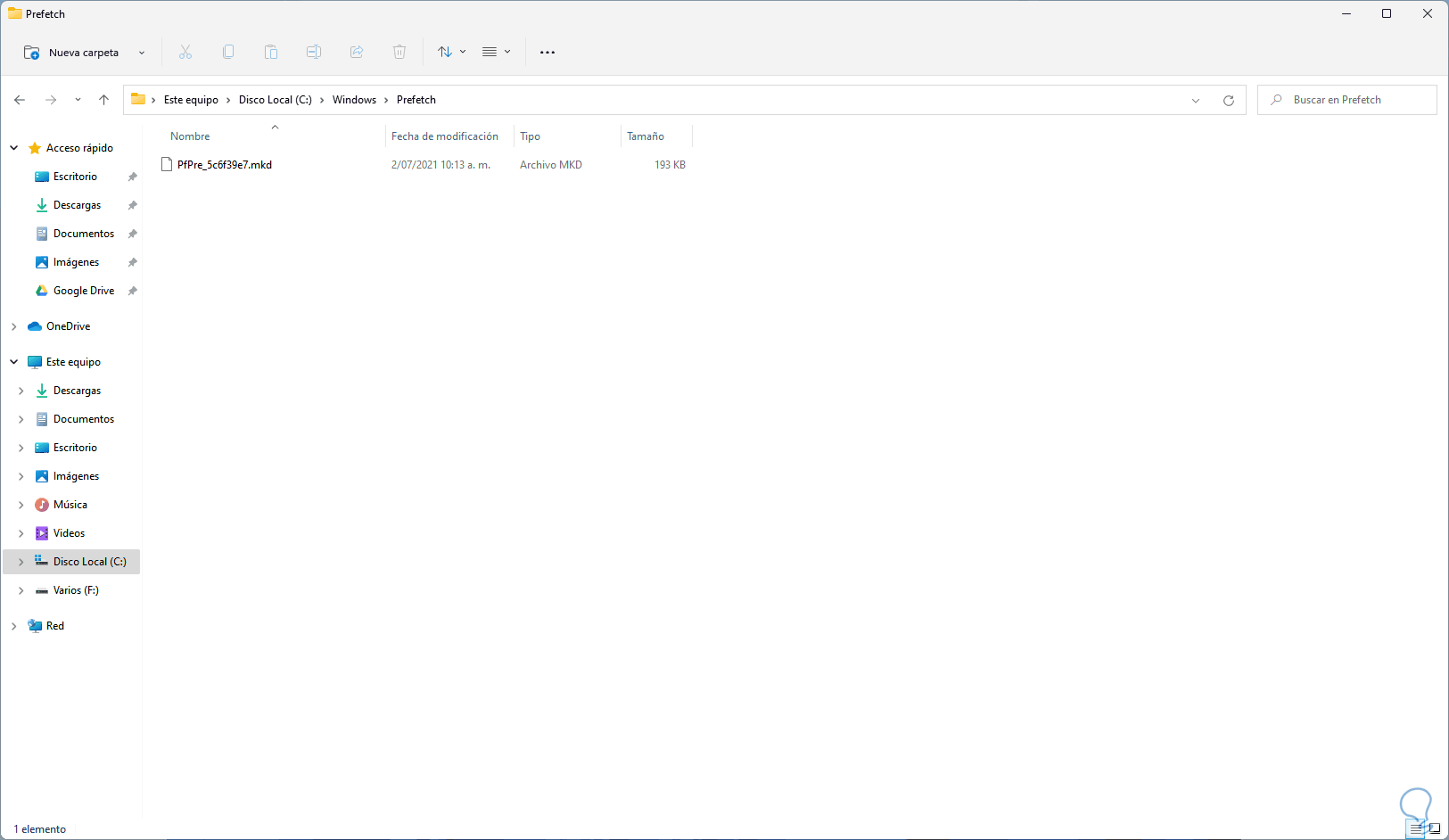Refresh the Prefetch folder
This screenshot has width=1449, height=840.
1229,101
